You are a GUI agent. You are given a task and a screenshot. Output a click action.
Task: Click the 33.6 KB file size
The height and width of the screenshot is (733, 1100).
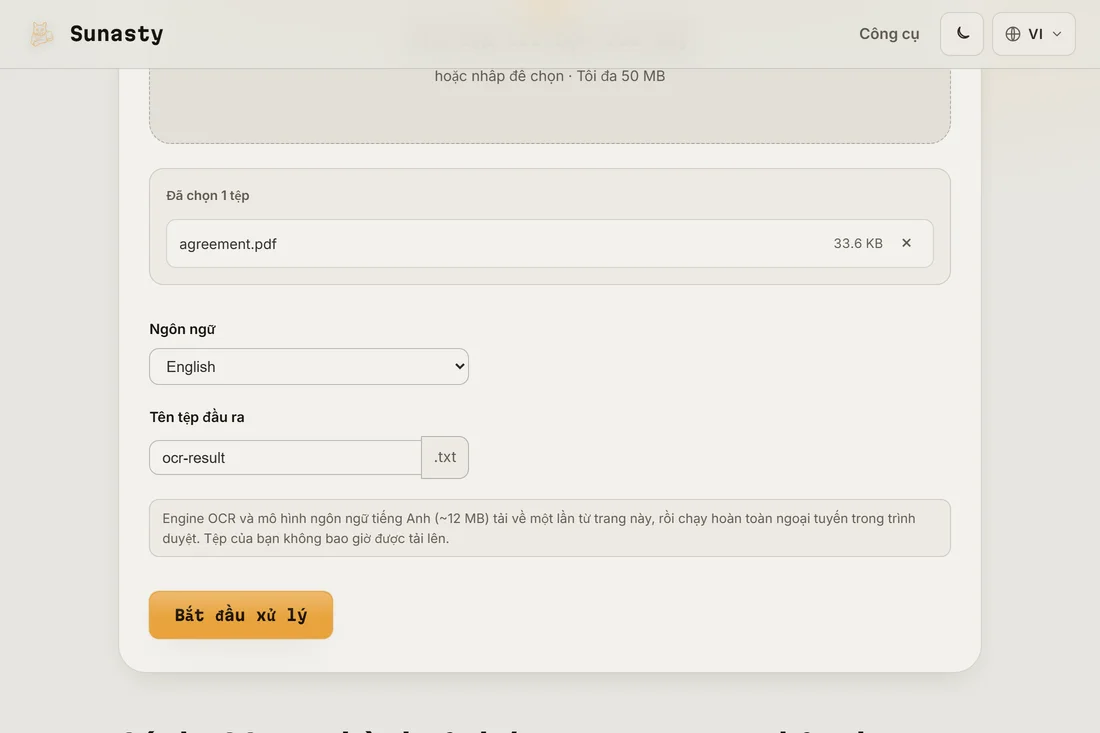[858, 243]
